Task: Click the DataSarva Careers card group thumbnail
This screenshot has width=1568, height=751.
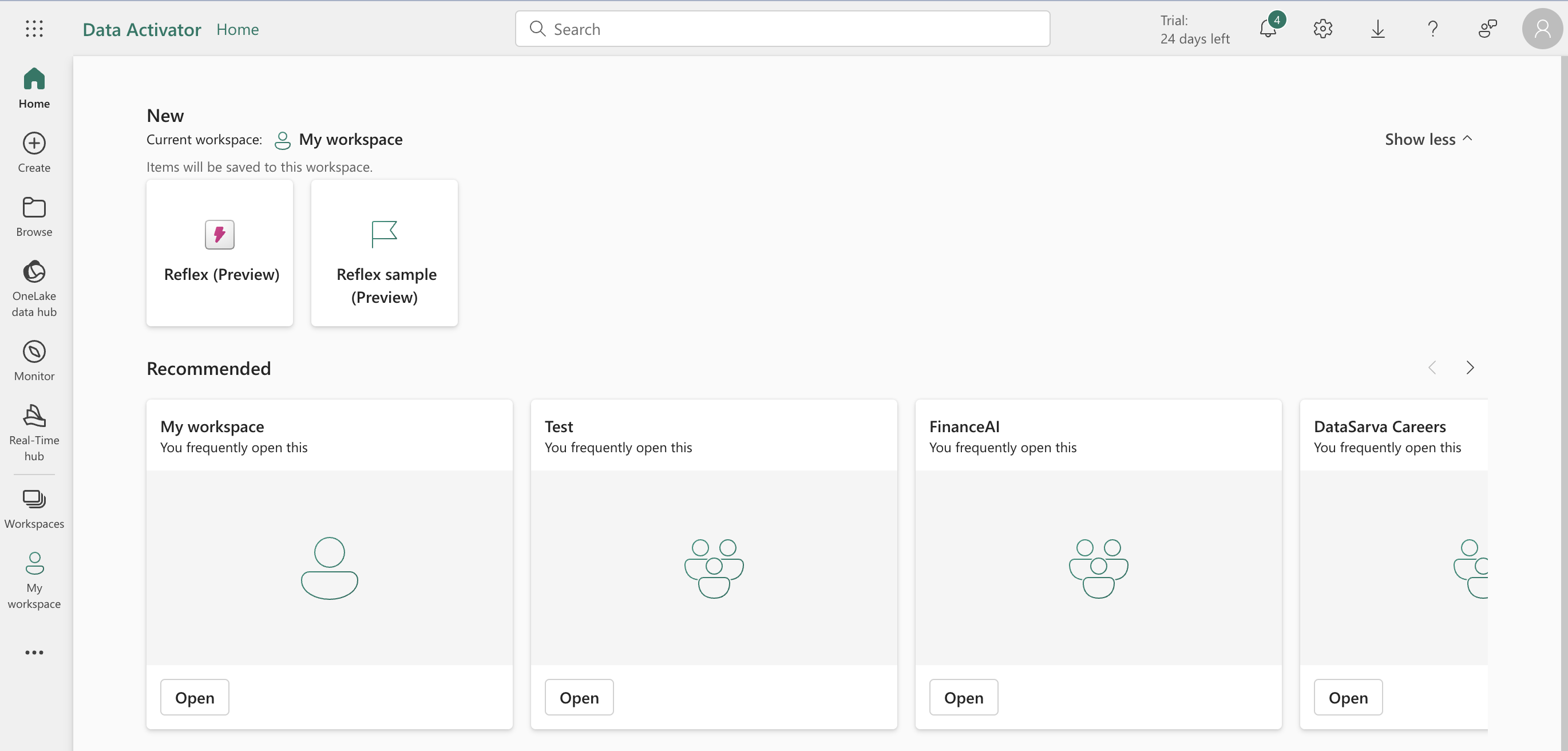Action: pyautogui.click(x=1394, y=568)
